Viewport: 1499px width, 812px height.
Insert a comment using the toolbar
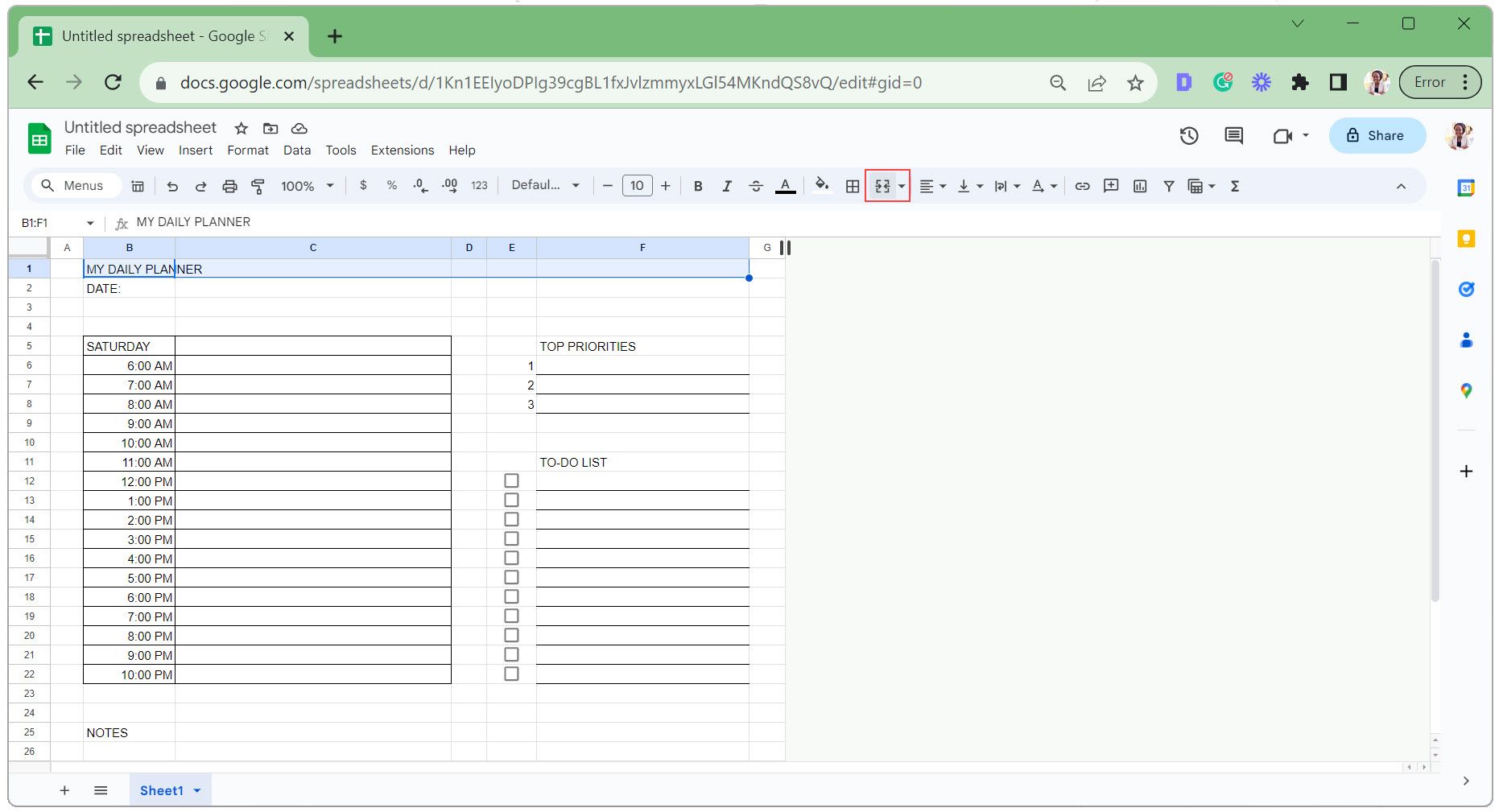pyautogui.click(x=1111, y=186)
